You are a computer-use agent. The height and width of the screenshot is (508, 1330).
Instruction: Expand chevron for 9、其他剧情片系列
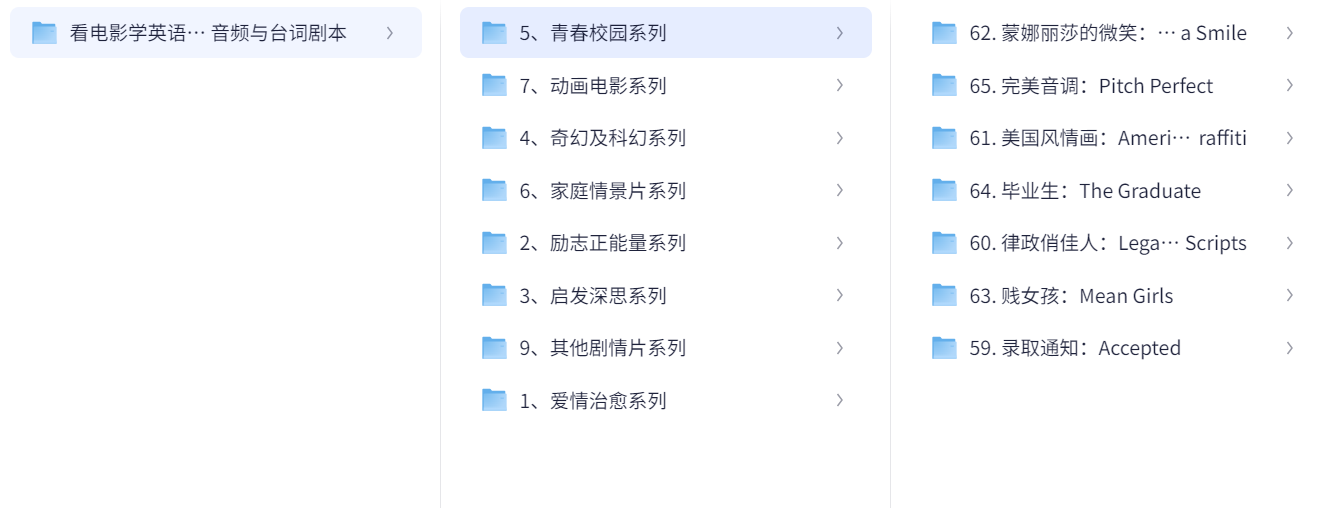(839, 348)
